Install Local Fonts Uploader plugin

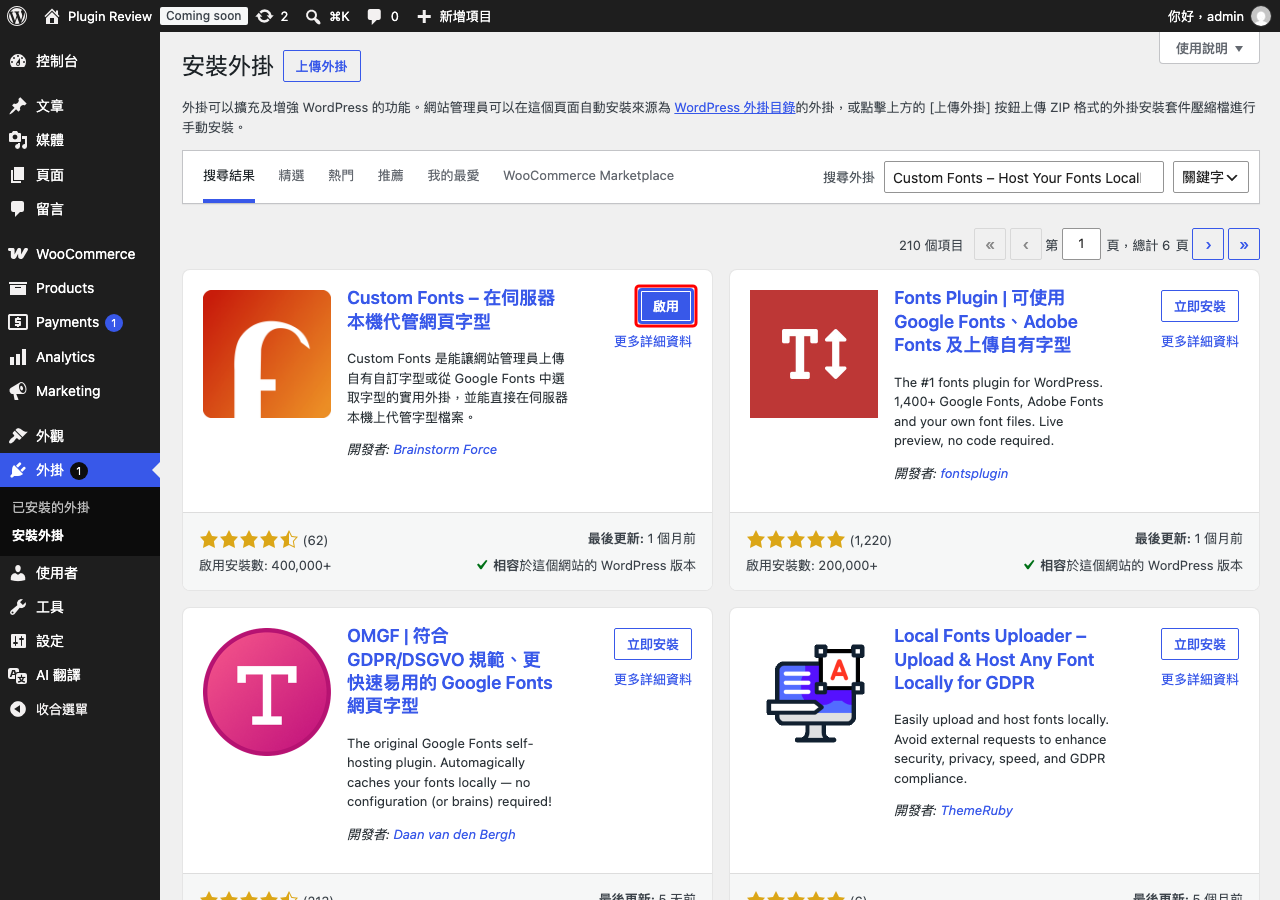pyautogui.click(x=1200, y=644)
